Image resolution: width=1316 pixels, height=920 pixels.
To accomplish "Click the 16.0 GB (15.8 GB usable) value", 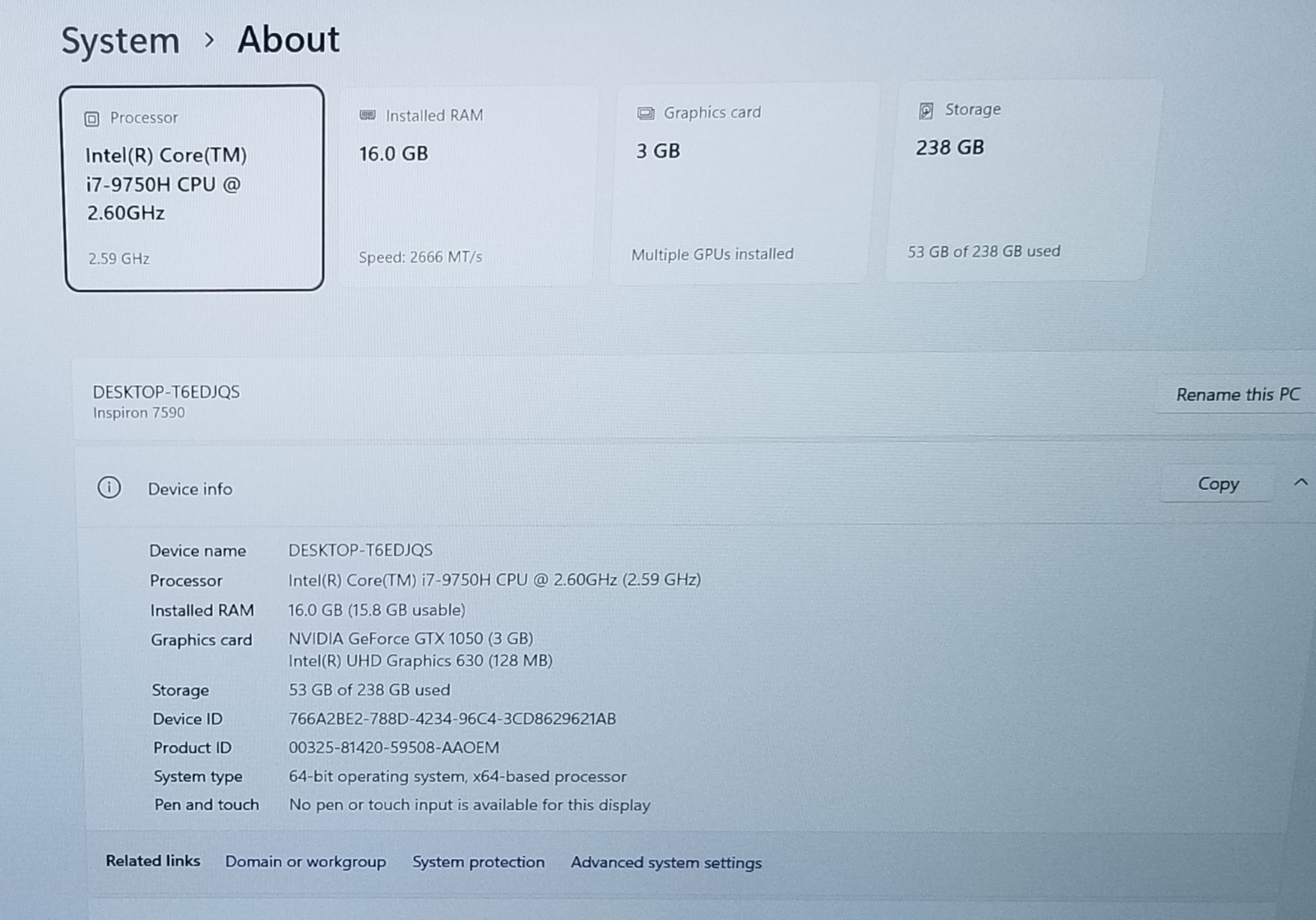I will pyautogui.click(x=377, y=610).
